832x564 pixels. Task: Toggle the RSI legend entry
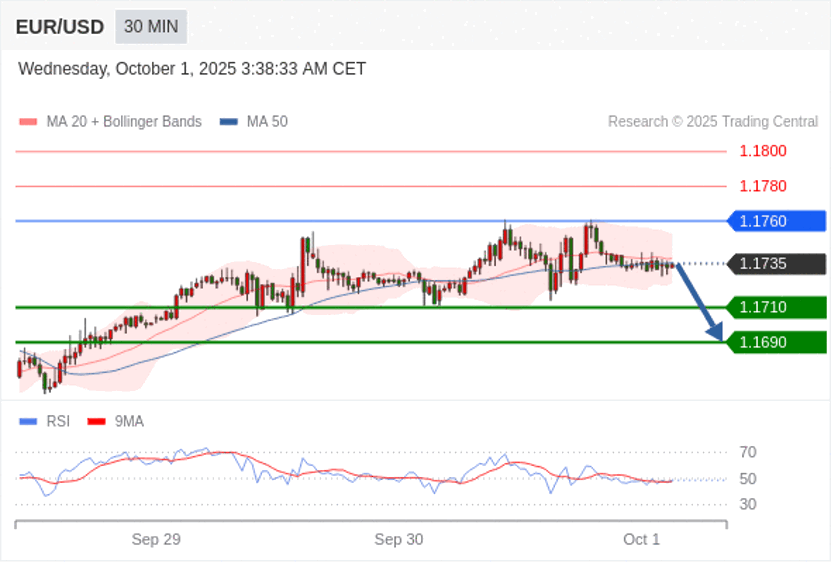[x=46, y=422]
